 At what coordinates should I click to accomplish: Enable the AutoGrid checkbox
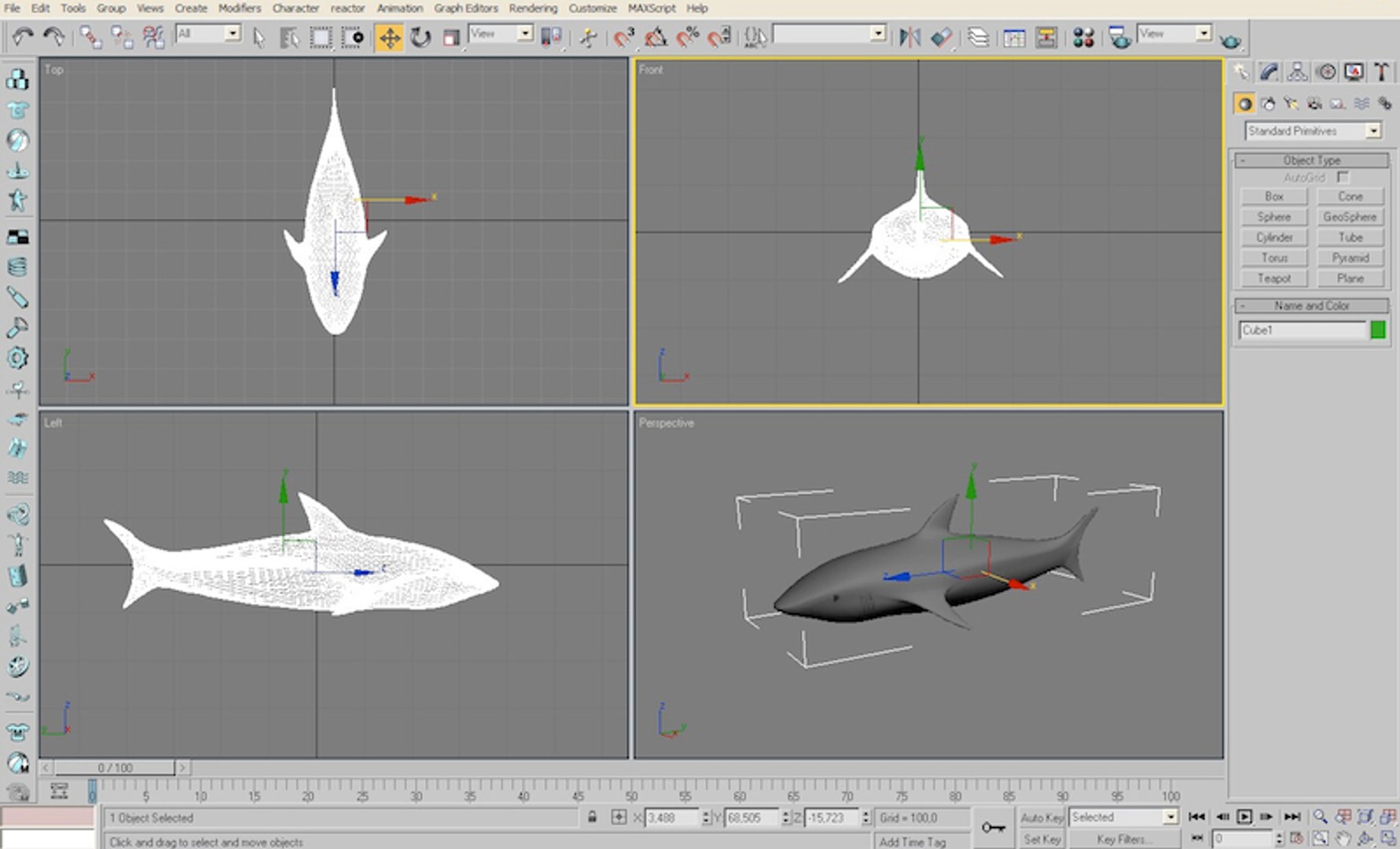(1343, 178)
